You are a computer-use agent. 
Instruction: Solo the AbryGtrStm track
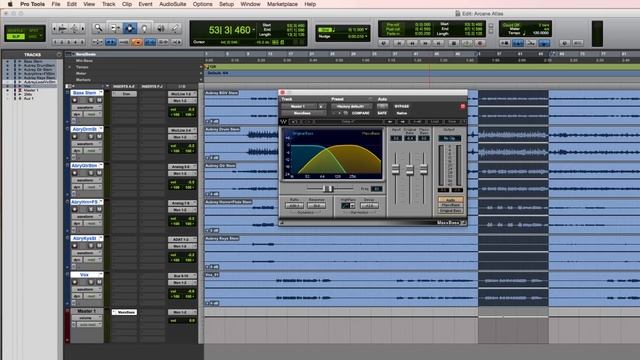pos(91,173)
